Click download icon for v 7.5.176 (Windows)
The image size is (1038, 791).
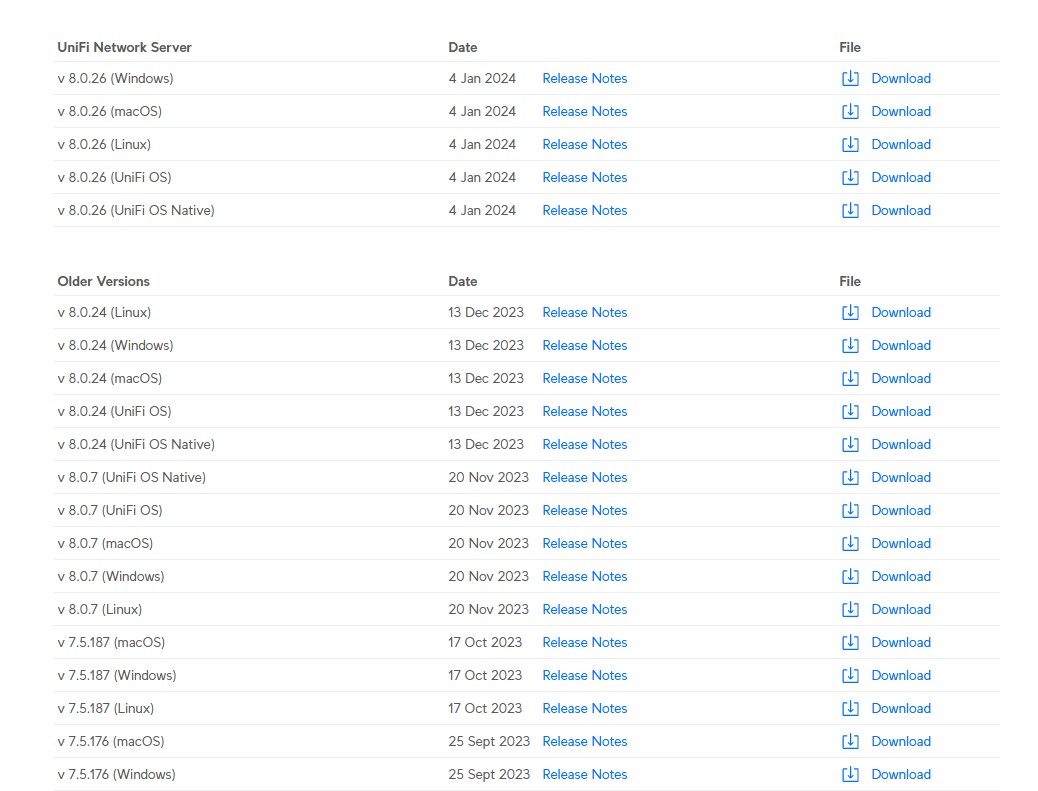click(850, 774)
